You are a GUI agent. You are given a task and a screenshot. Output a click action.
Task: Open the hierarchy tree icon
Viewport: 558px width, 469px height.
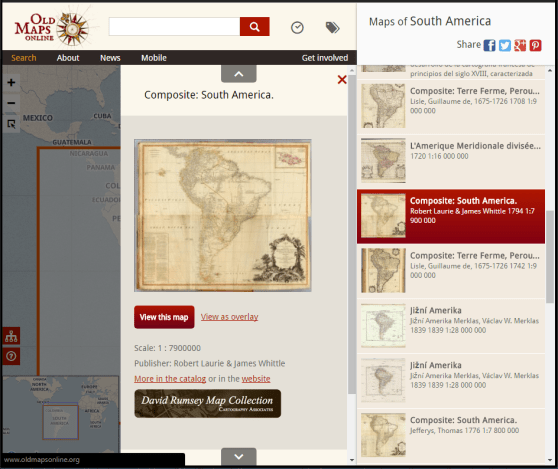click(x=11, y=336)
